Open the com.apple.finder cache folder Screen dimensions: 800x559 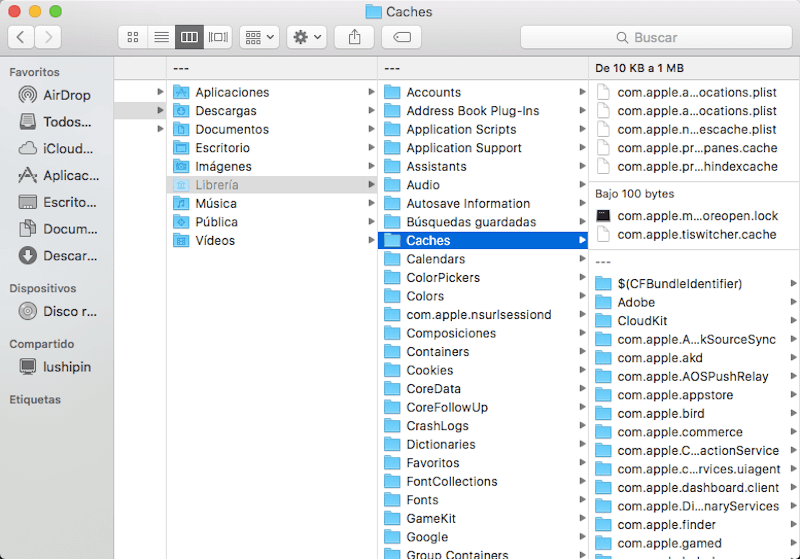click(x=694, y=524)
